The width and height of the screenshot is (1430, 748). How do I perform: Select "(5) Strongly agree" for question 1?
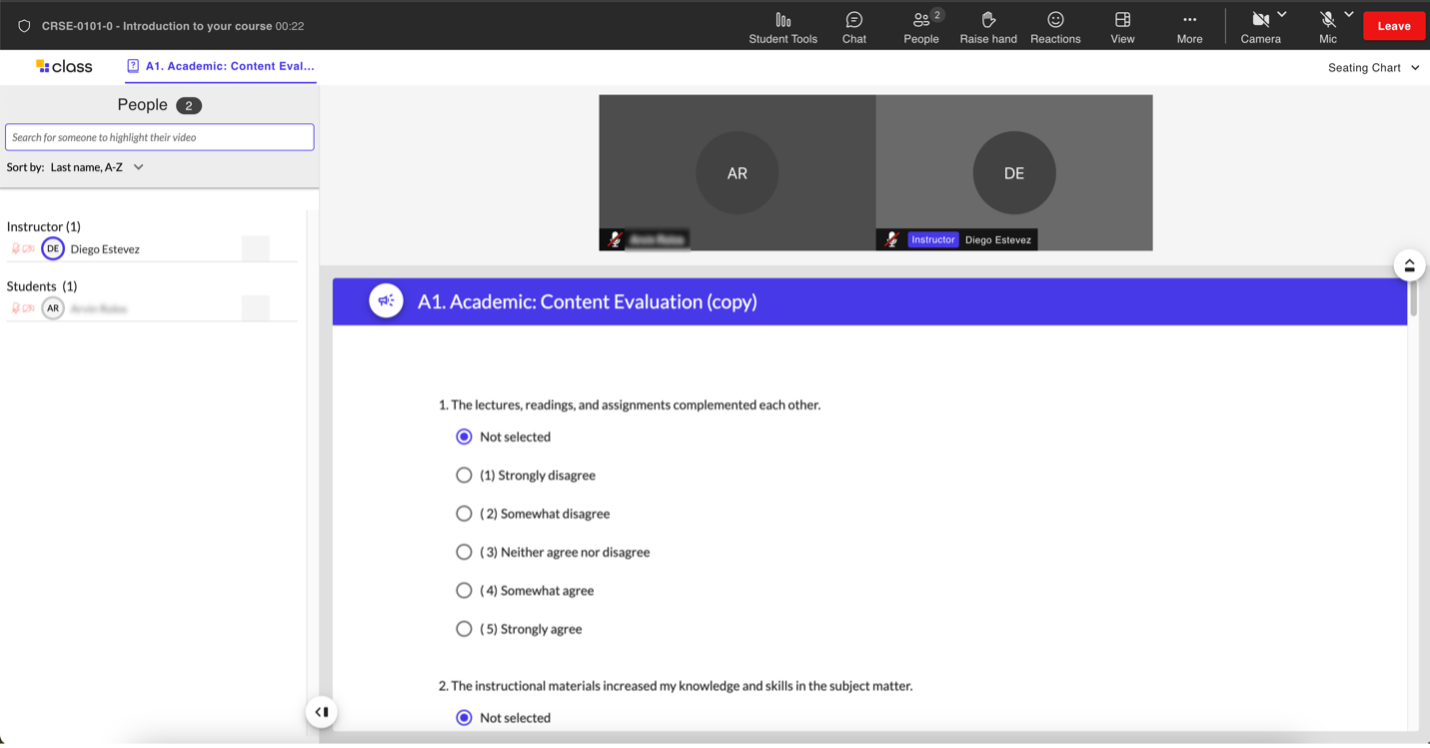coord(464,629)
